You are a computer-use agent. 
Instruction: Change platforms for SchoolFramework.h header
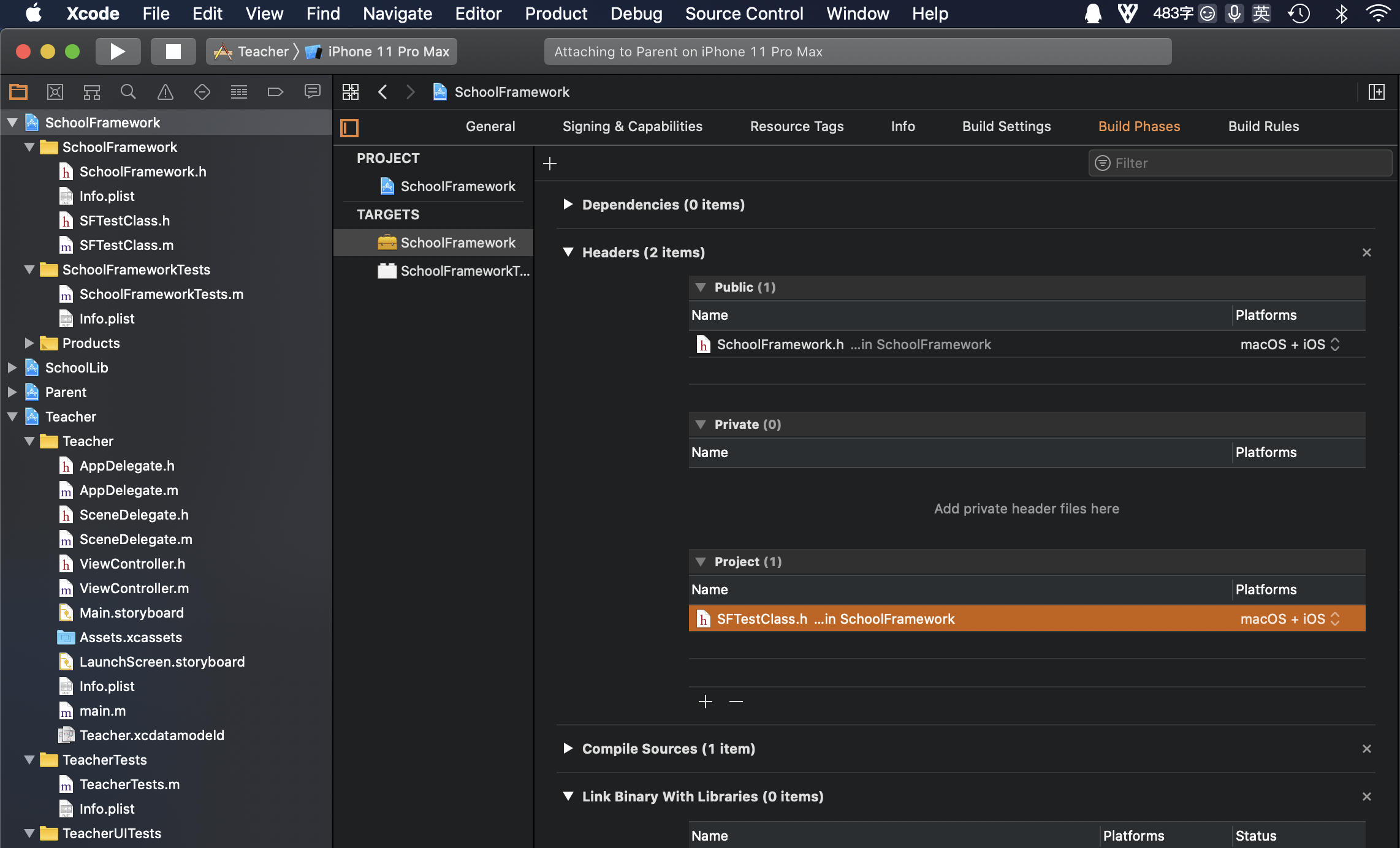[1290, 344]
